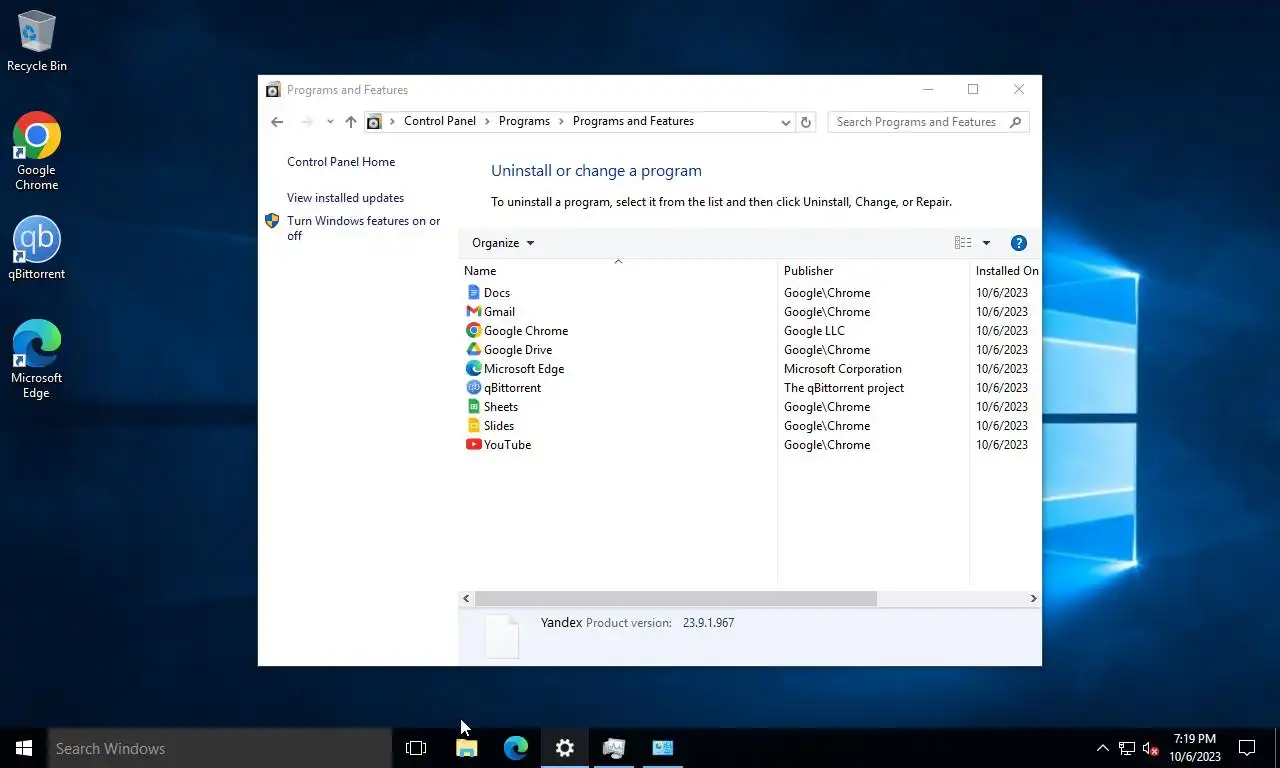This screenshot has height=768, width=1280.
Task: Open the recent locations dropdown arrow
Action: click(x=330, y=122)
